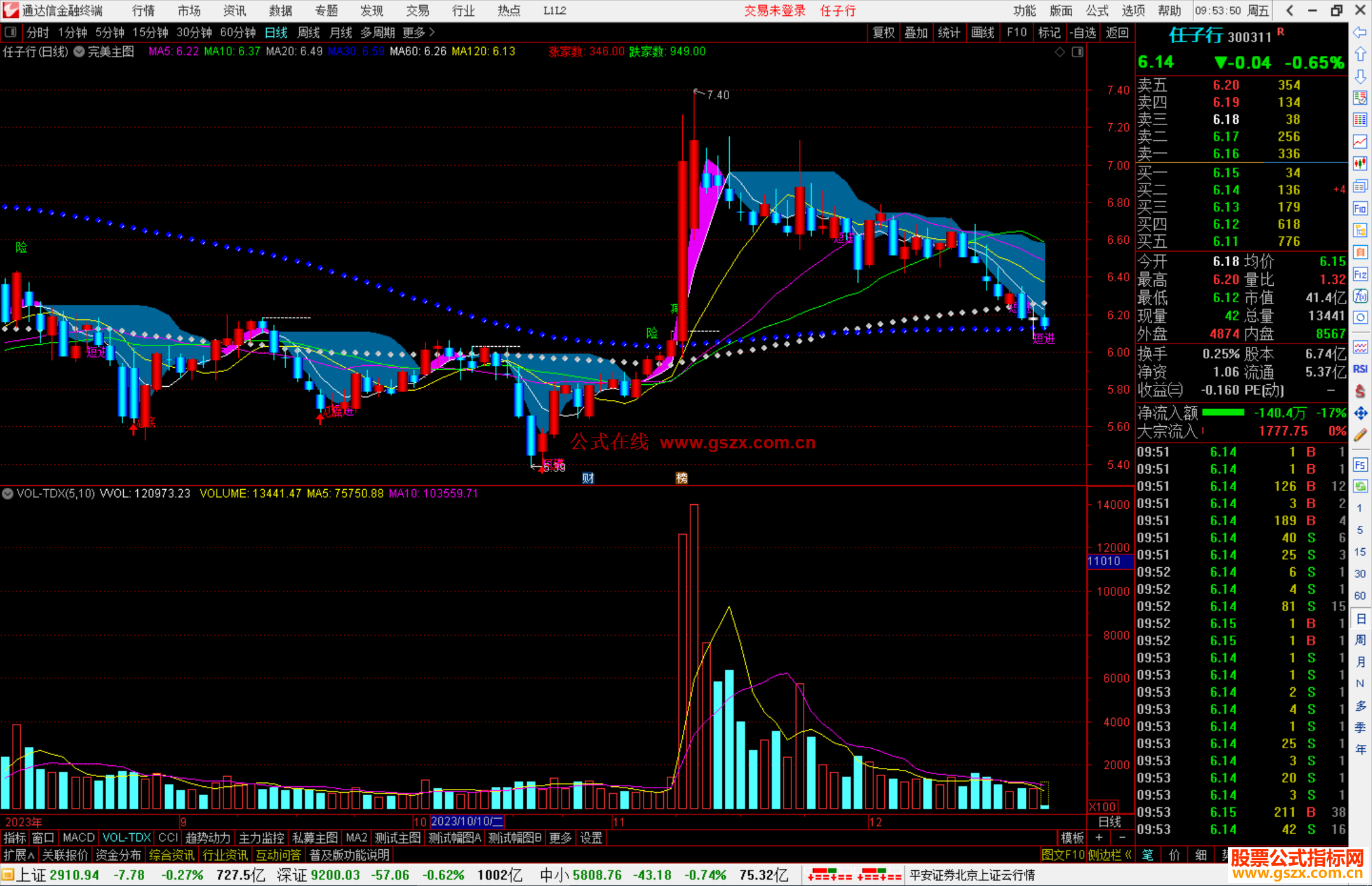Toggle the panel layout icon before 分时
The width and height of the screenshot is (1372, 886).
click(10, 32)
